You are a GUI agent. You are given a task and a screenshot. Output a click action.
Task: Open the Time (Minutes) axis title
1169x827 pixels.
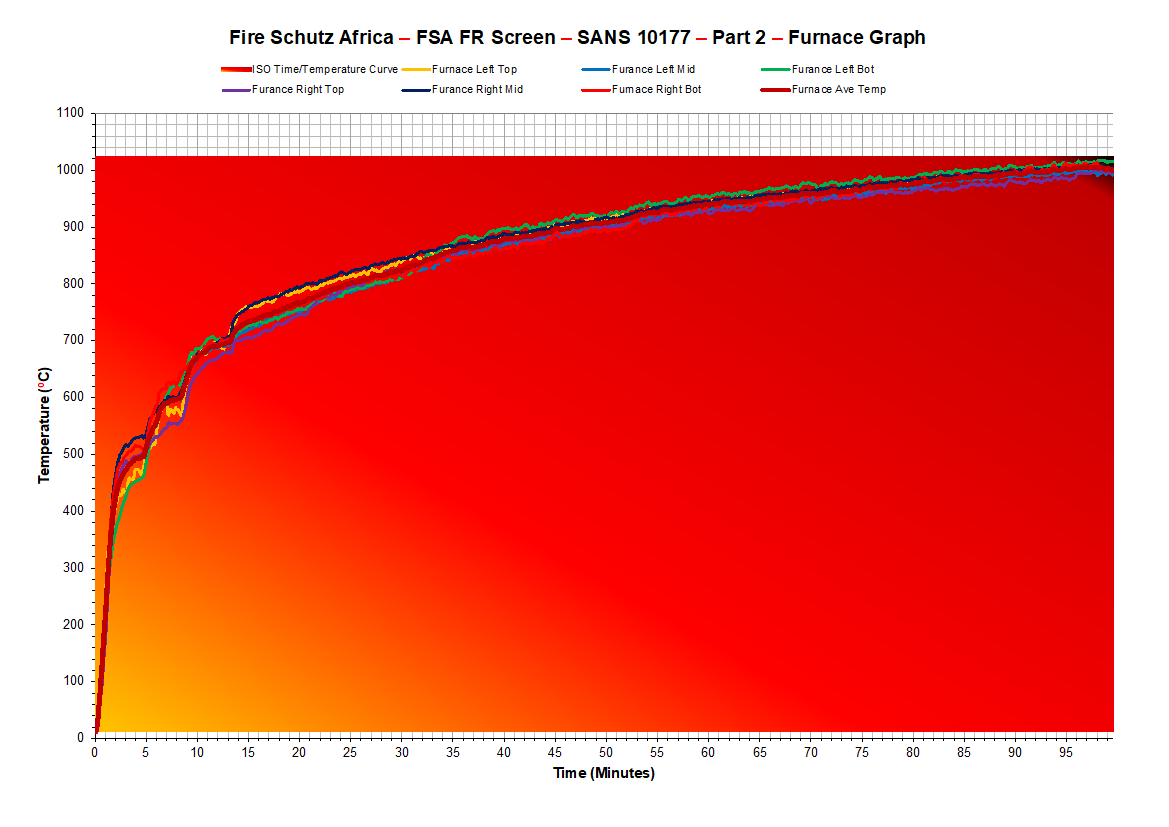click(604, 773)
